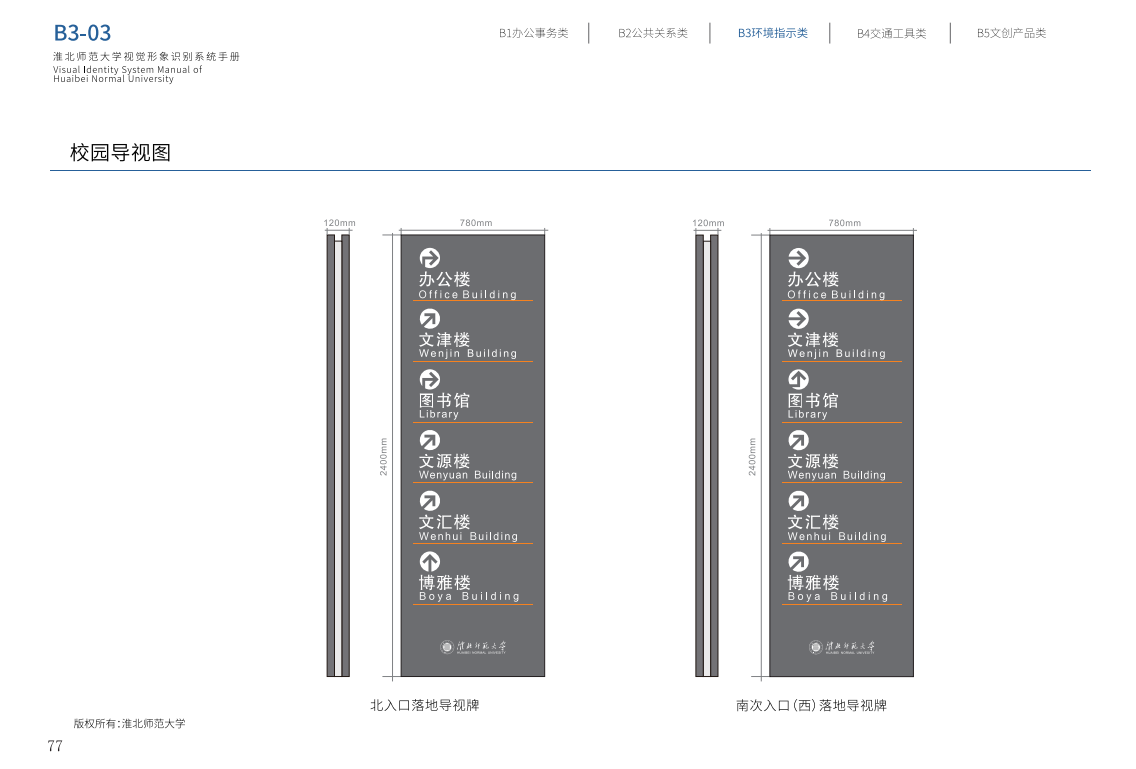Screen dimensions: 1136x769
Task: Click 'Wenyuan Building' text on north entrance sign
Action: tap(468, 475)
